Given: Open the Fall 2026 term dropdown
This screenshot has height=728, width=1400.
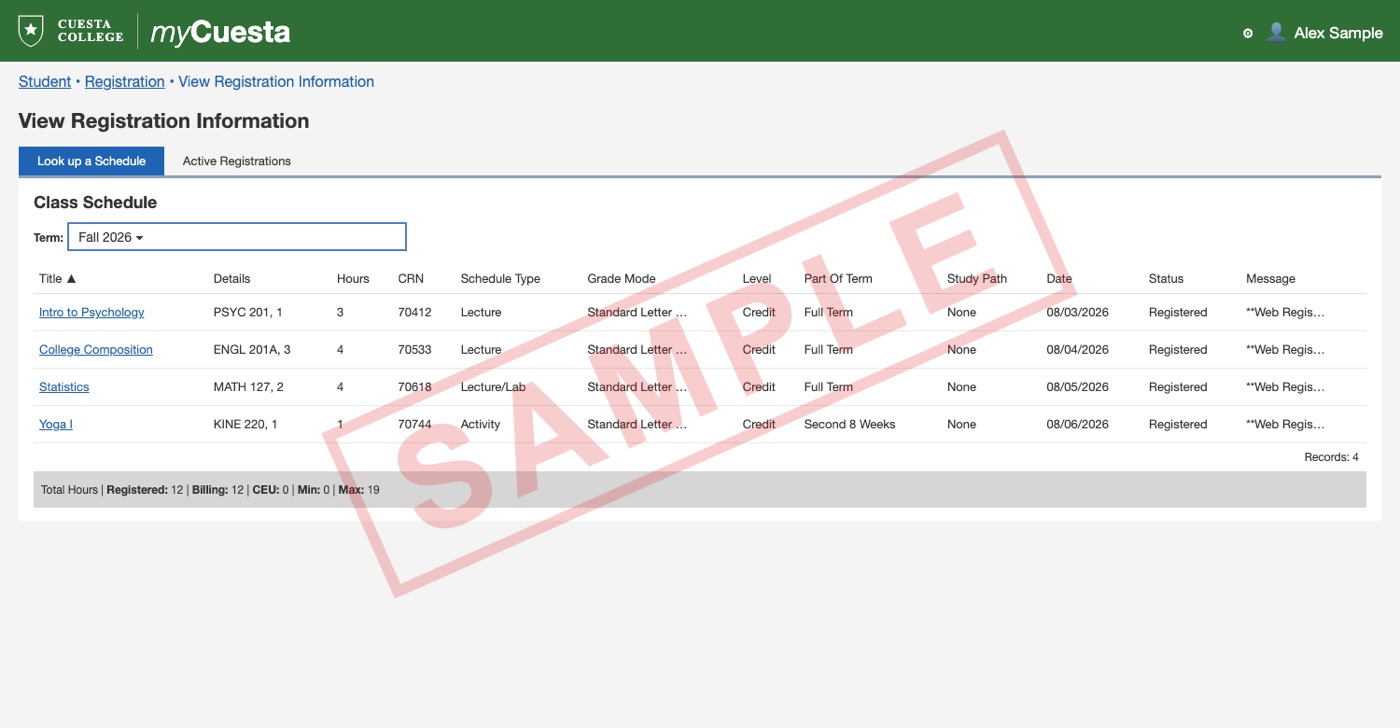Looking at the screenshot, I should [237, 237].
